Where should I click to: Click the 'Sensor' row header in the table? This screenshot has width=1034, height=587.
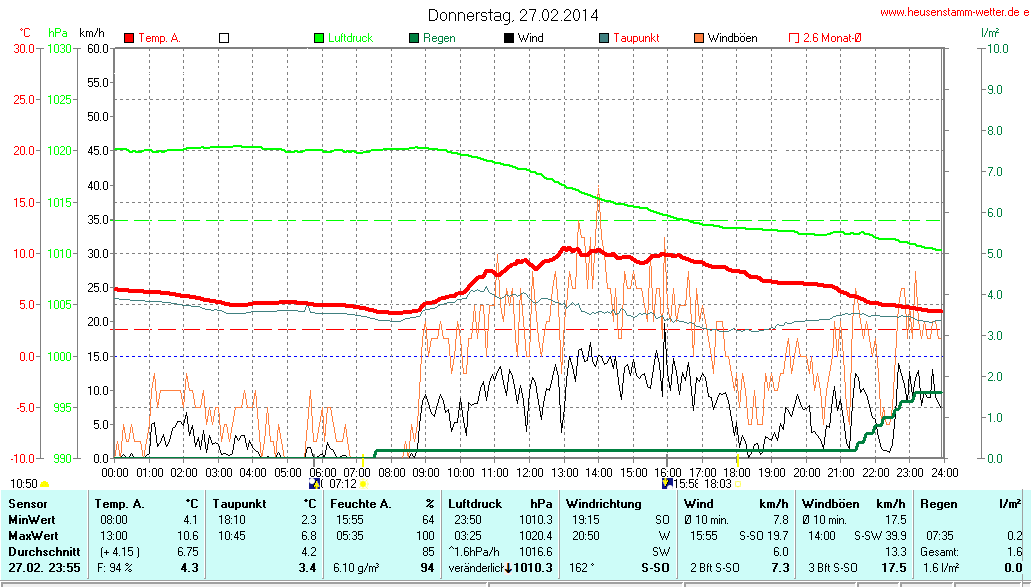coord(28,504)
